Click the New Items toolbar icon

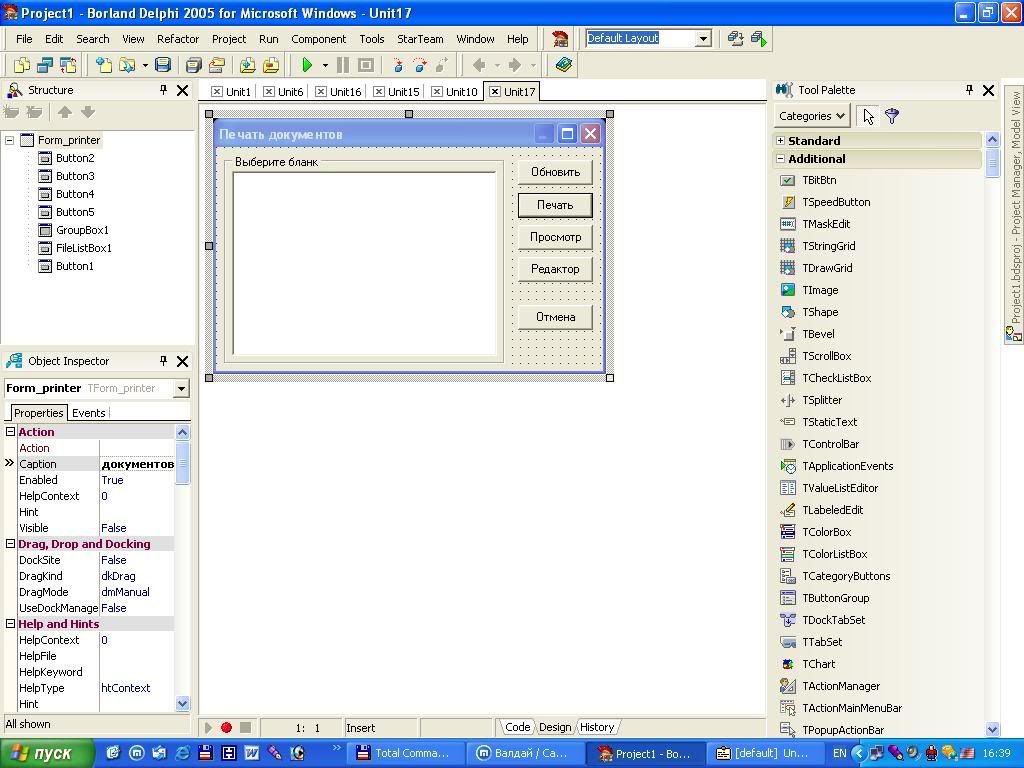103,65
